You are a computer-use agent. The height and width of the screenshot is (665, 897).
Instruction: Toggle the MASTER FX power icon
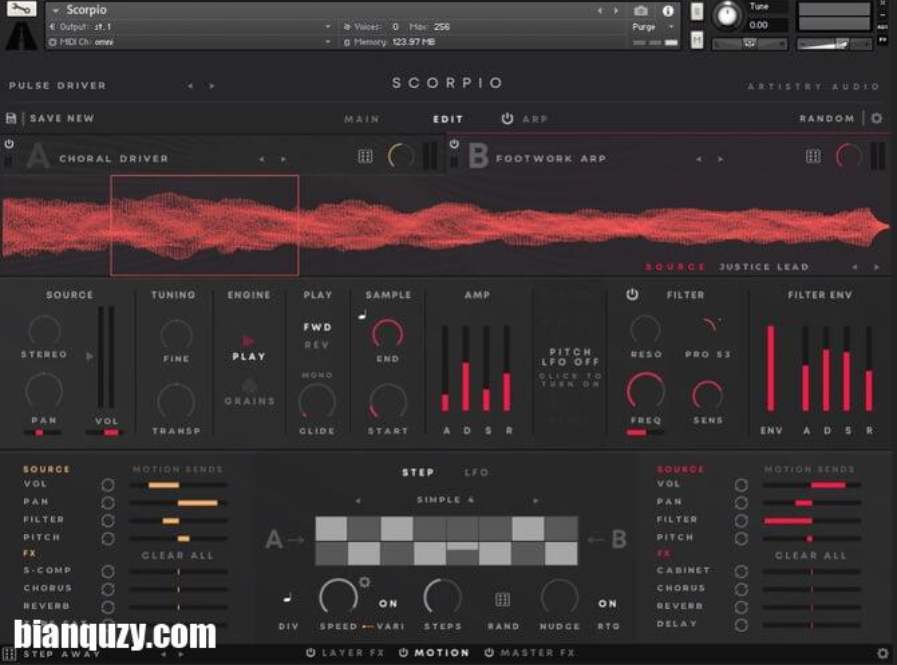pyautogui.click(x=489, y=653)
